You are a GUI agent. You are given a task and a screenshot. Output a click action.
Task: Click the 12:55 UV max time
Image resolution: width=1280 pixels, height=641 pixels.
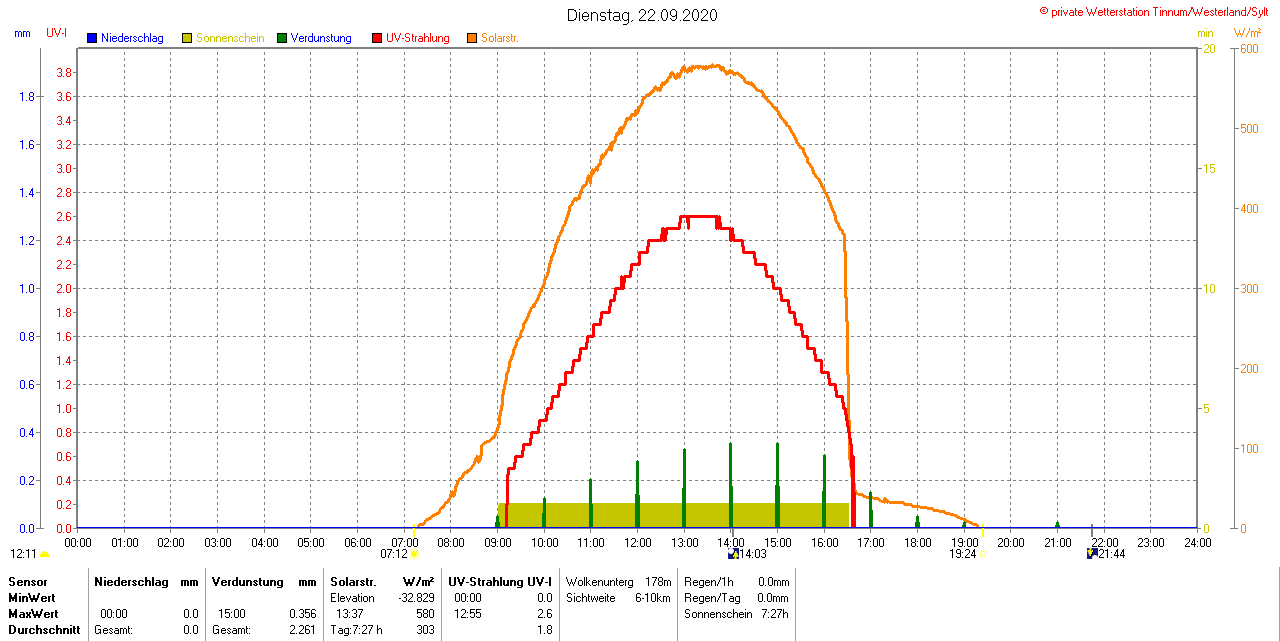[468, 613]
